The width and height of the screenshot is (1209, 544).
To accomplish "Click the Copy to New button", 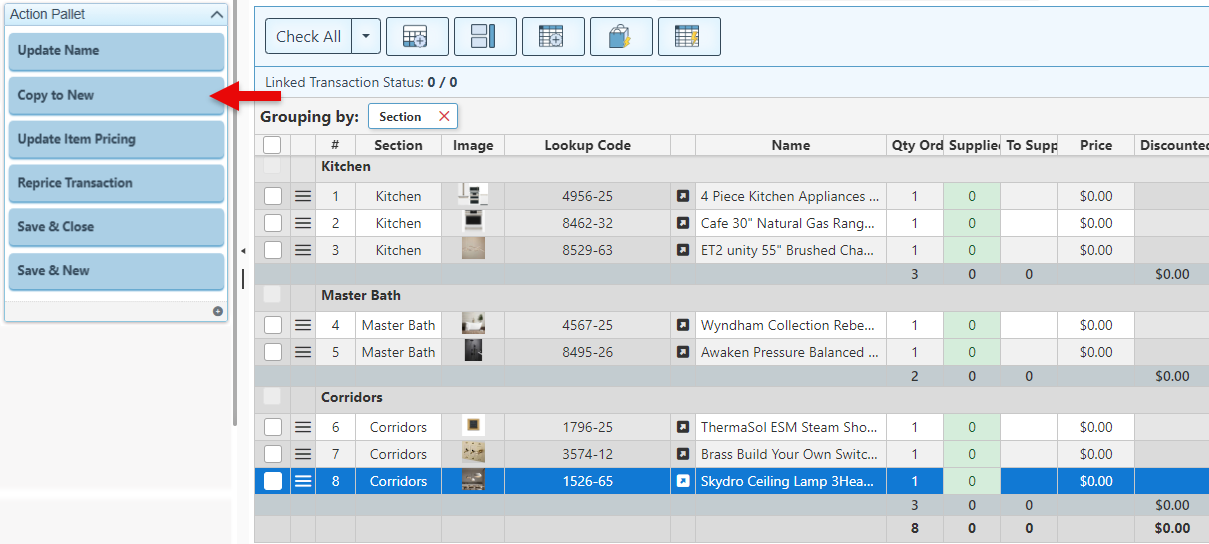I will point(116,96).
